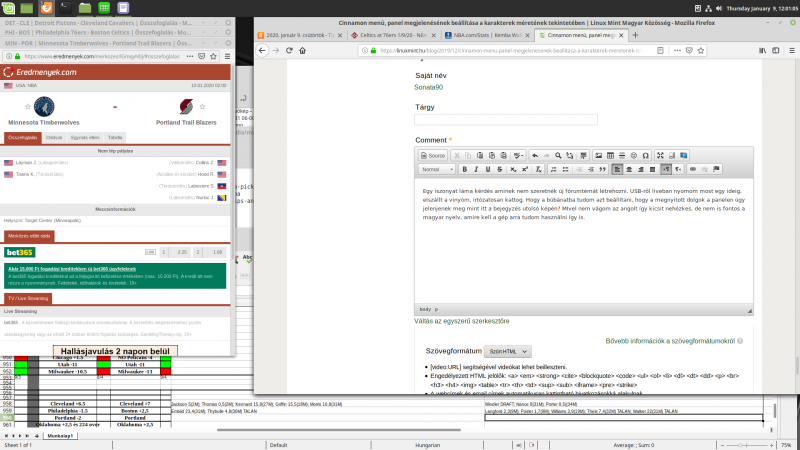
Task: Click the Tárgy subject input field
Action: pyautogui.click(x=506, y=119)
